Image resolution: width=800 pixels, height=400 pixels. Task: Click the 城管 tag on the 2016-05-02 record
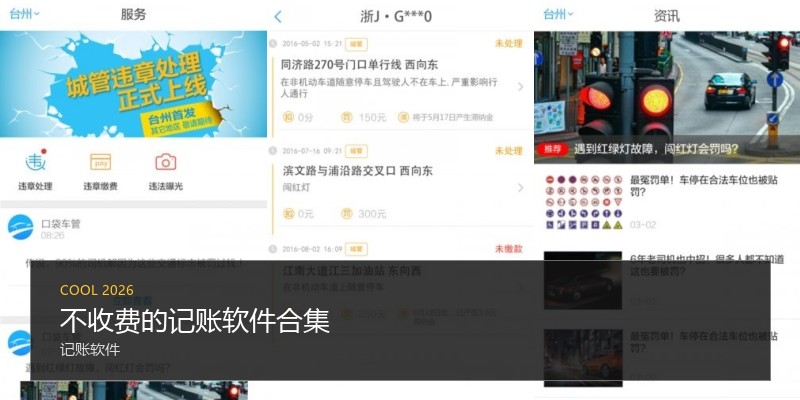pos(356,44)
